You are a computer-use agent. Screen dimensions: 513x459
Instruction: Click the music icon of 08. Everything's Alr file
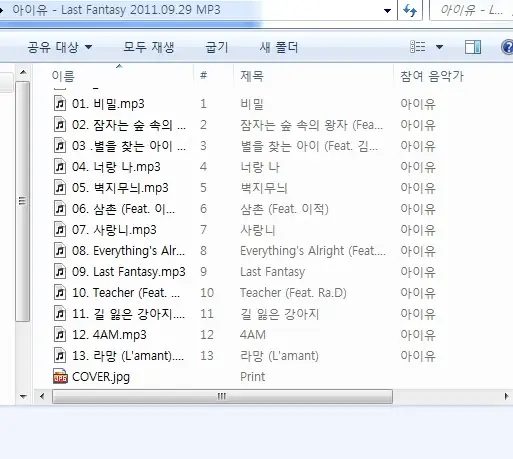(60, 250)
